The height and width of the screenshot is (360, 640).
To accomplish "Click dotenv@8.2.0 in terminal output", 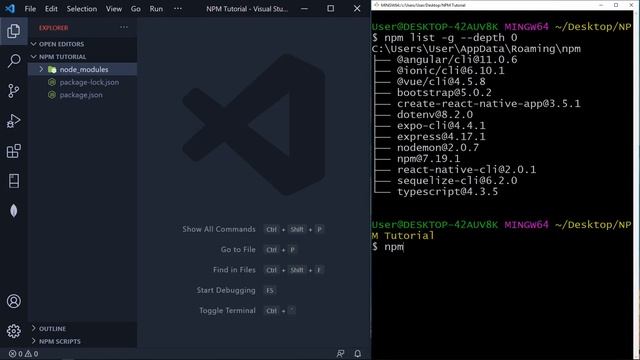I will coord(435,115).
